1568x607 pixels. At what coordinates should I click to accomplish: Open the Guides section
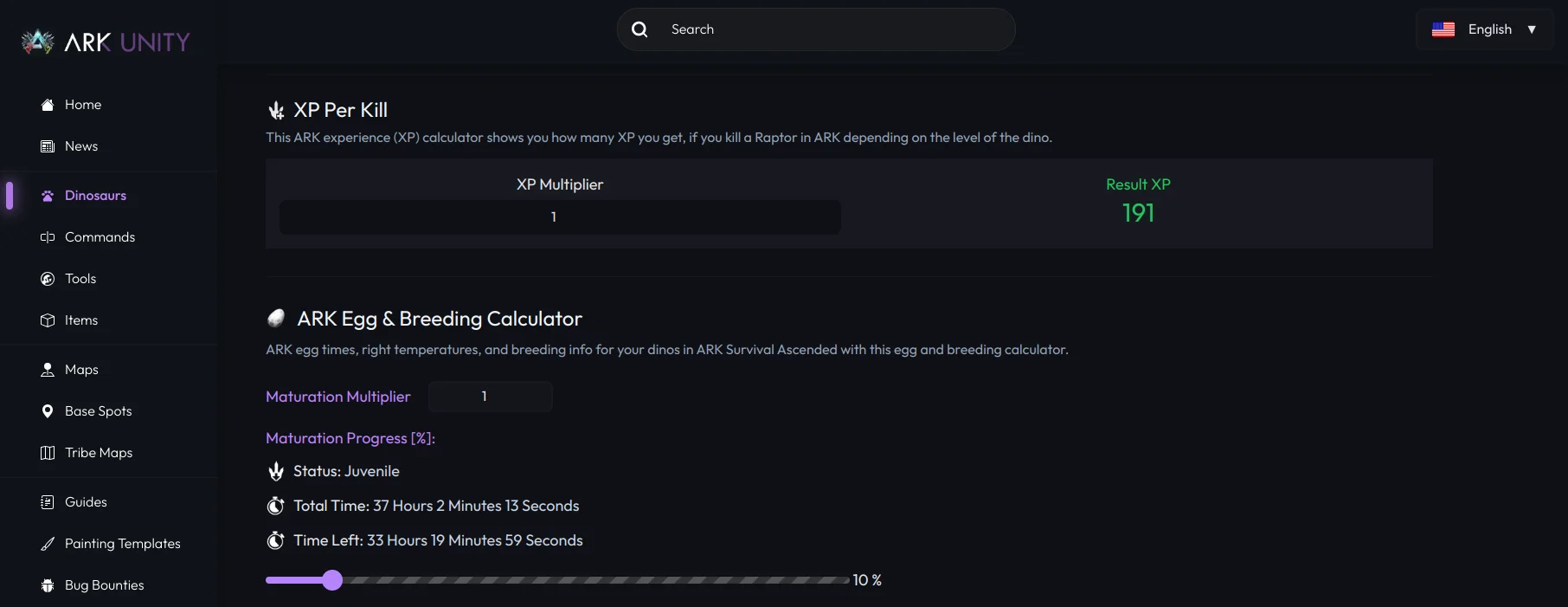(86, 502)
